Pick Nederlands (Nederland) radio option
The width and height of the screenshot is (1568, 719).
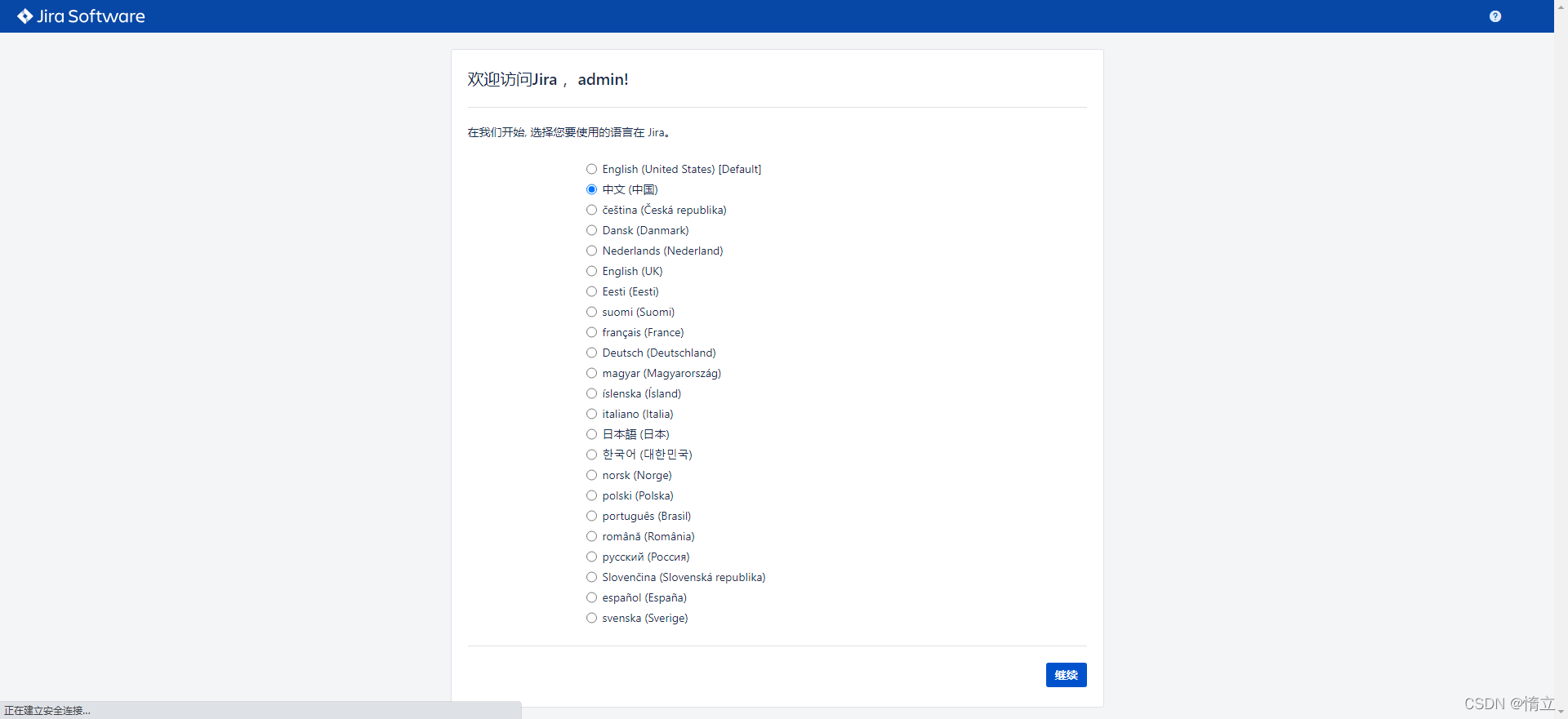tap(591, 251)
